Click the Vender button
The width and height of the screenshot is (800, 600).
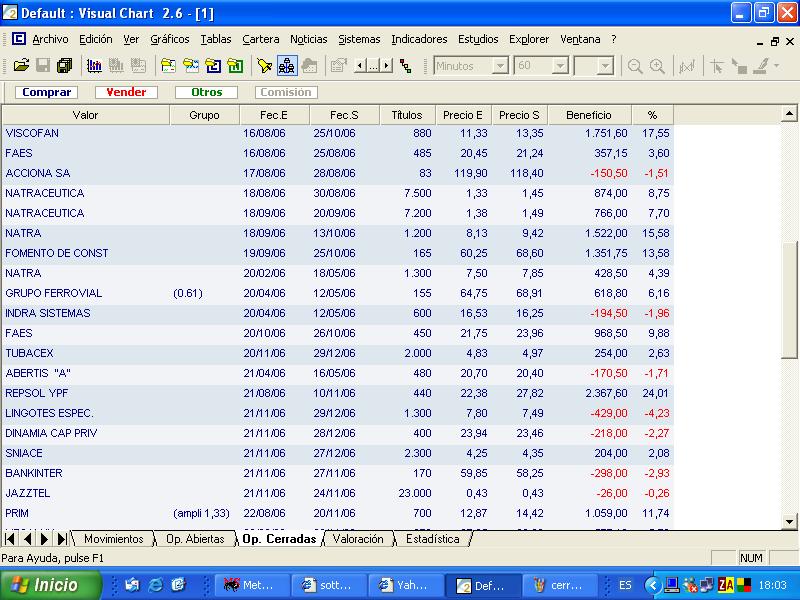pos(126,92)
